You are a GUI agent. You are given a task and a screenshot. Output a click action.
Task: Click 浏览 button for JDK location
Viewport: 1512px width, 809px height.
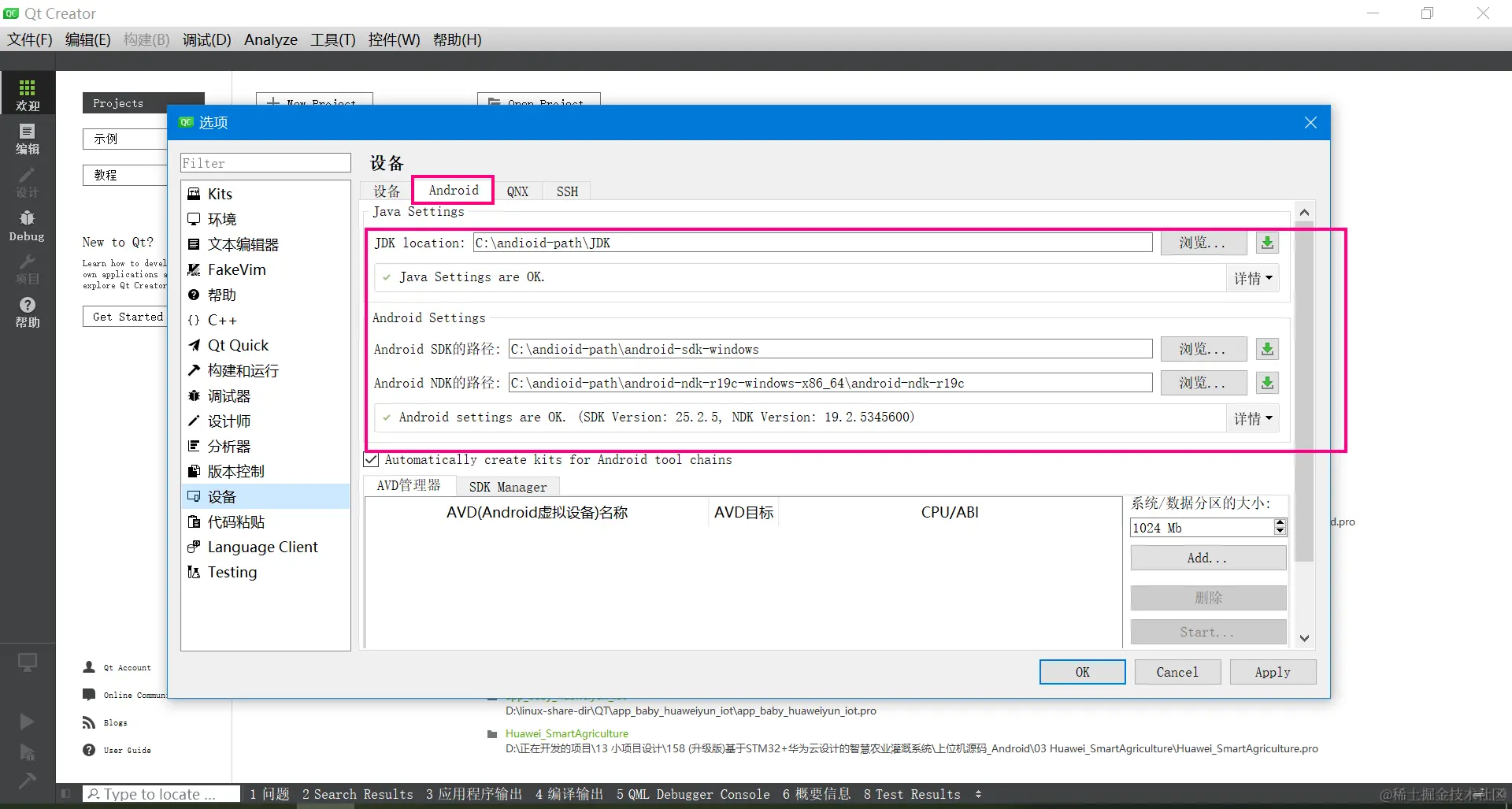click(1203, 243)
